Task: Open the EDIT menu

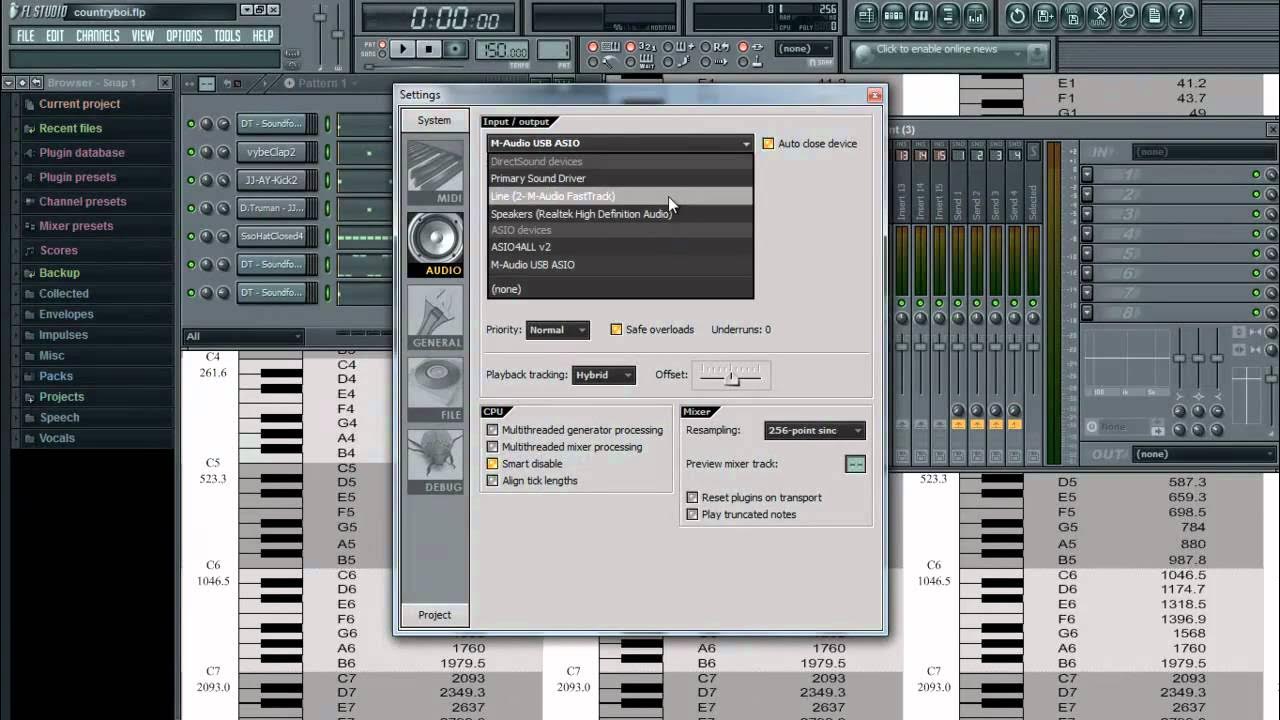Action: 55,36
